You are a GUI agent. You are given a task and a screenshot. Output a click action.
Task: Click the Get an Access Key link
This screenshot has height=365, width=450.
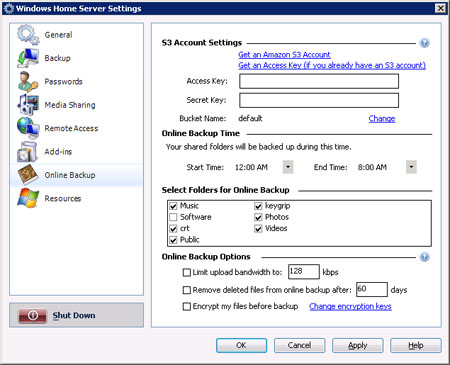point(332,65)
